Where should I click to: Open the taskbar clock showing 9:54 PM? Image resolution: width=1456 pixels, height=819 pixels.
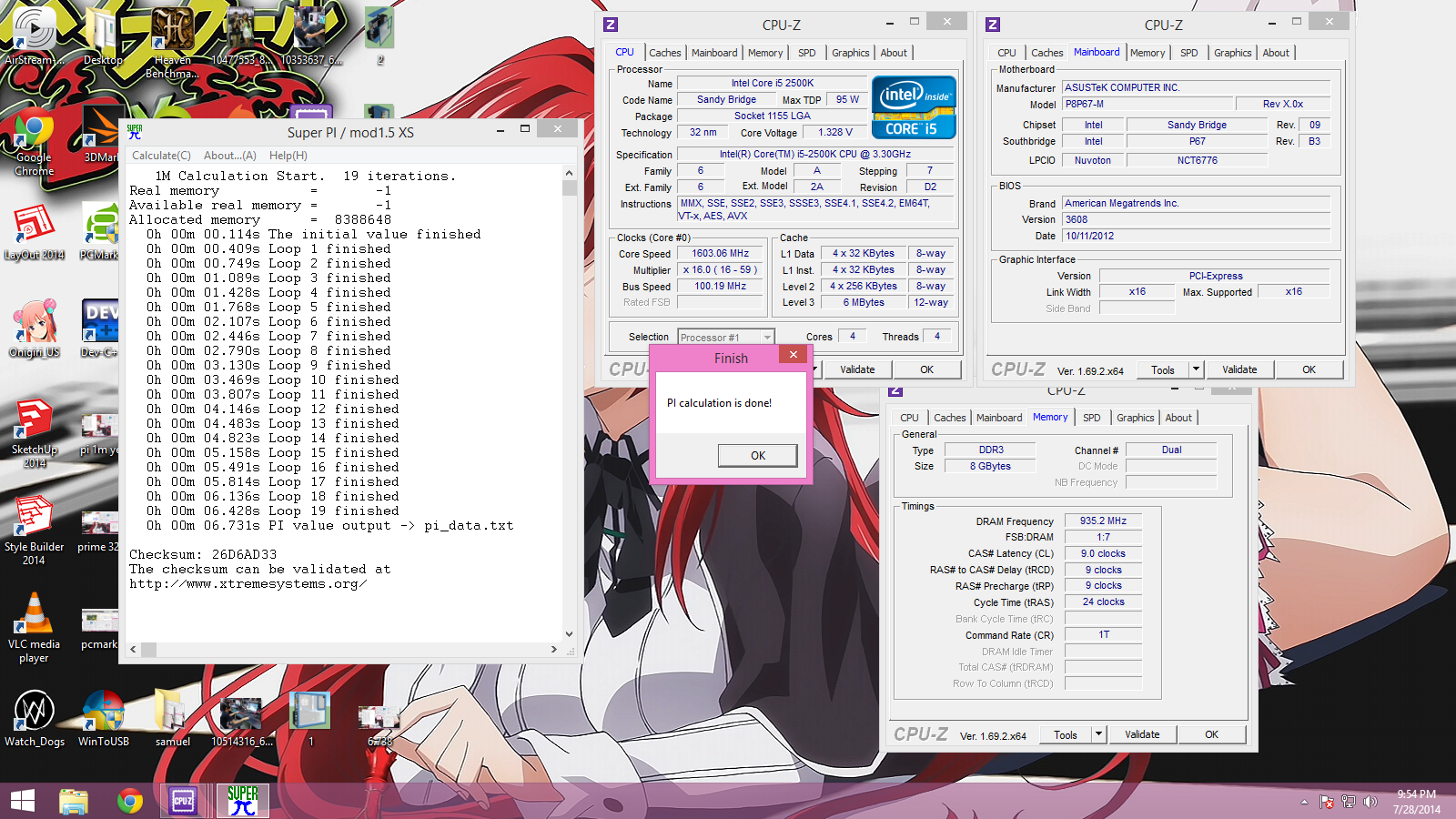(x=1416, y=802)
